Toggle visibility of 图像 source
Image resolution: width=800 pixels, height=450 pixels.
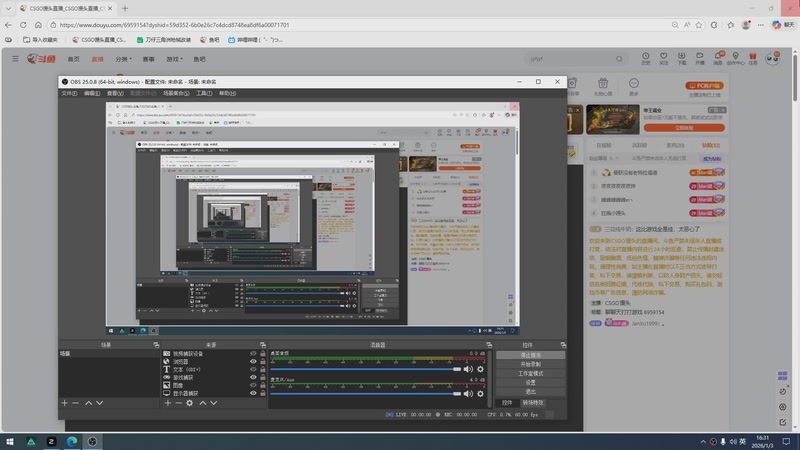253,385
